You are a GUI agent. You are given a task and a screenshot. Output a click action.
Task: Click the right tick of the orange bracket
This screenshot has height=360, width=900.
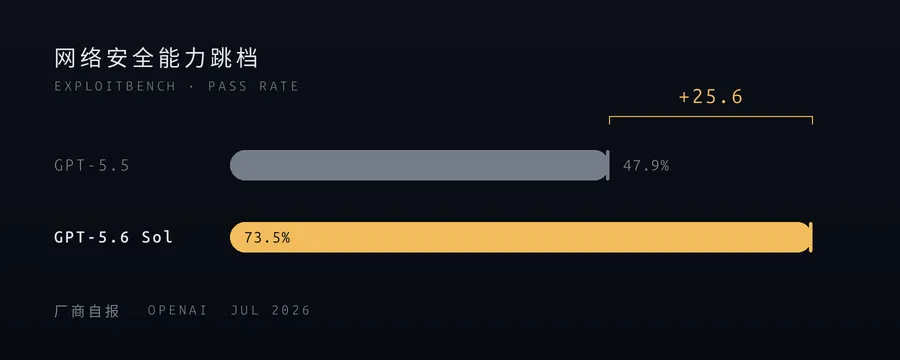(x=812, y=120)
